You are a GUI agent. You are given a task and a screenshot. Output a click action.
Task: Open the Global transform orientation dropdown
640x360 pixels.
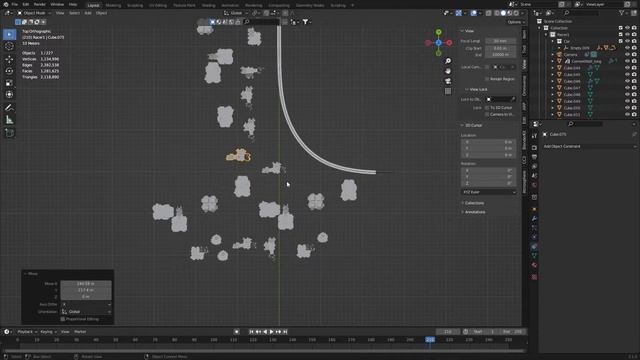[x=236, y=13]
